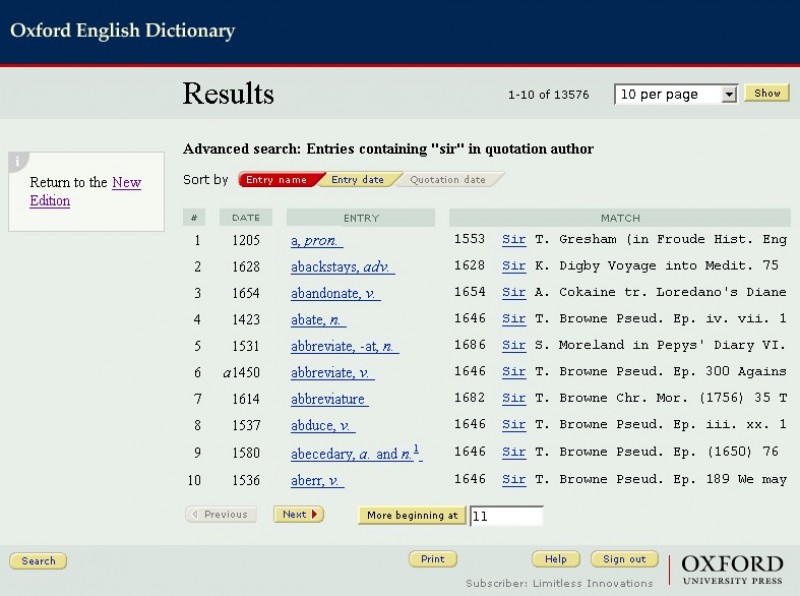The height and width of the screenshot is (596, 800).
Task: Click the Sign out button
Action: click(x=624, y=559)
